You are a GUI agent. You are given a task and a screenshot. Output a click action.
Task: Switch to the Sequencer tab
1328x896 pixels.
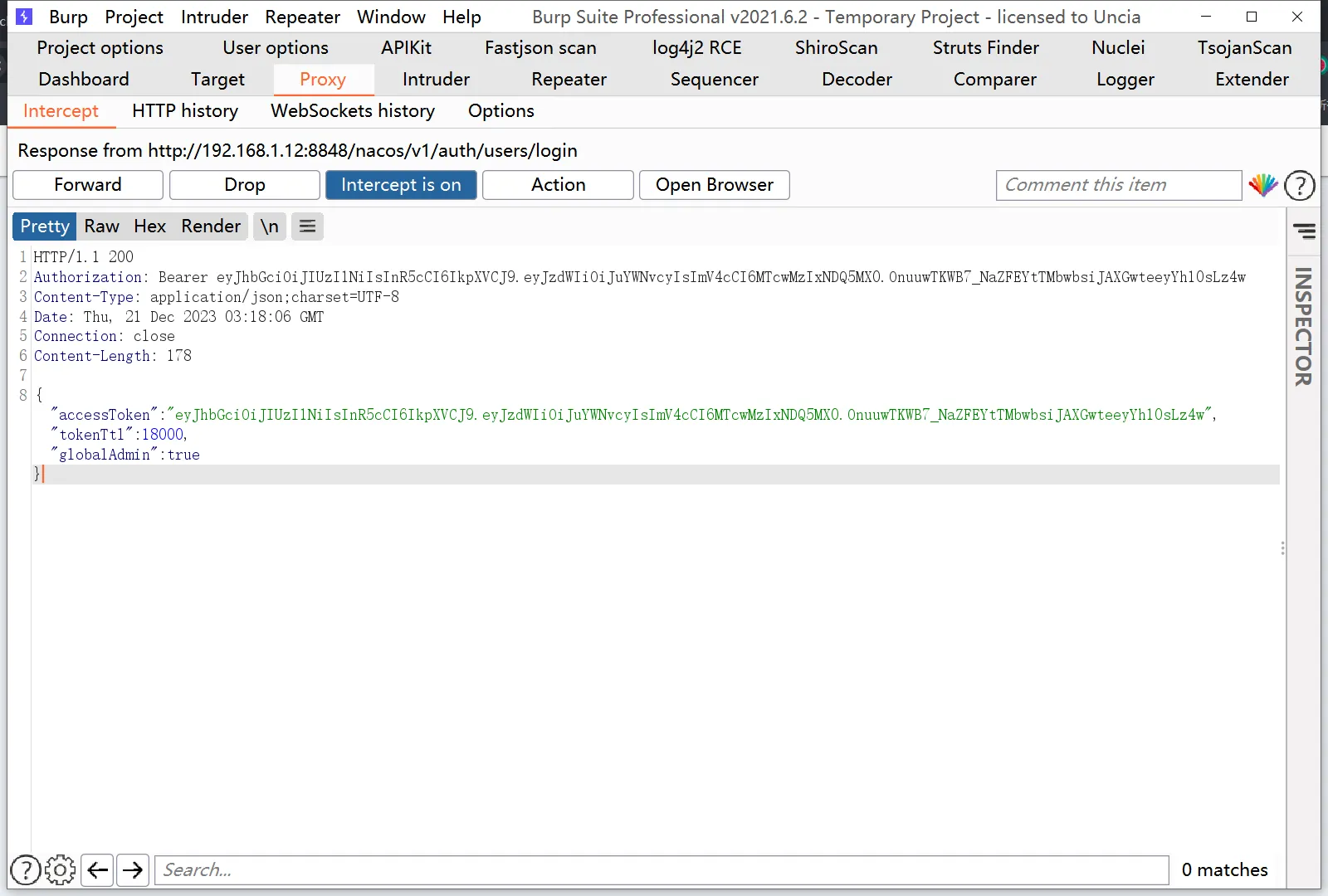point(714,80)
